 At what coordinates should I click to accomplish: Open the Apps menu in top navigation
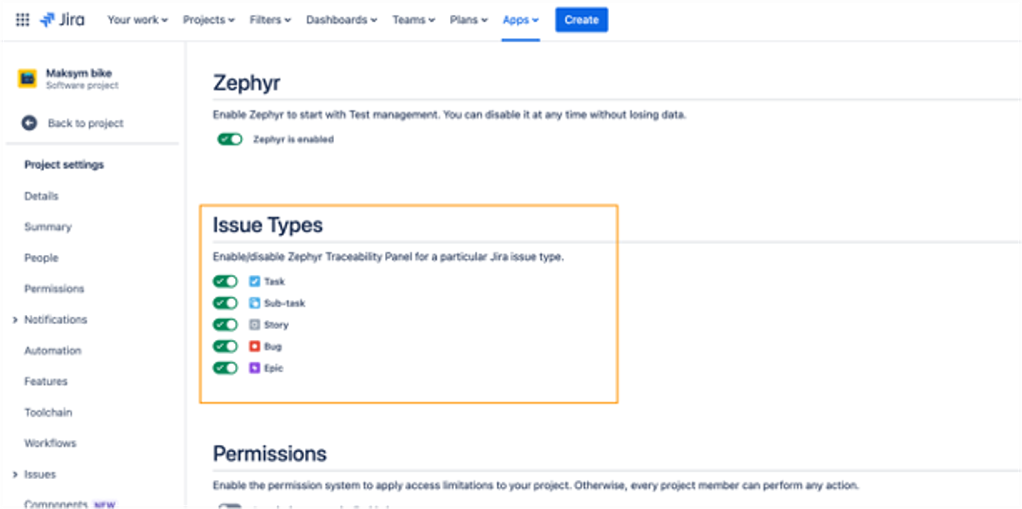[520, 20]
